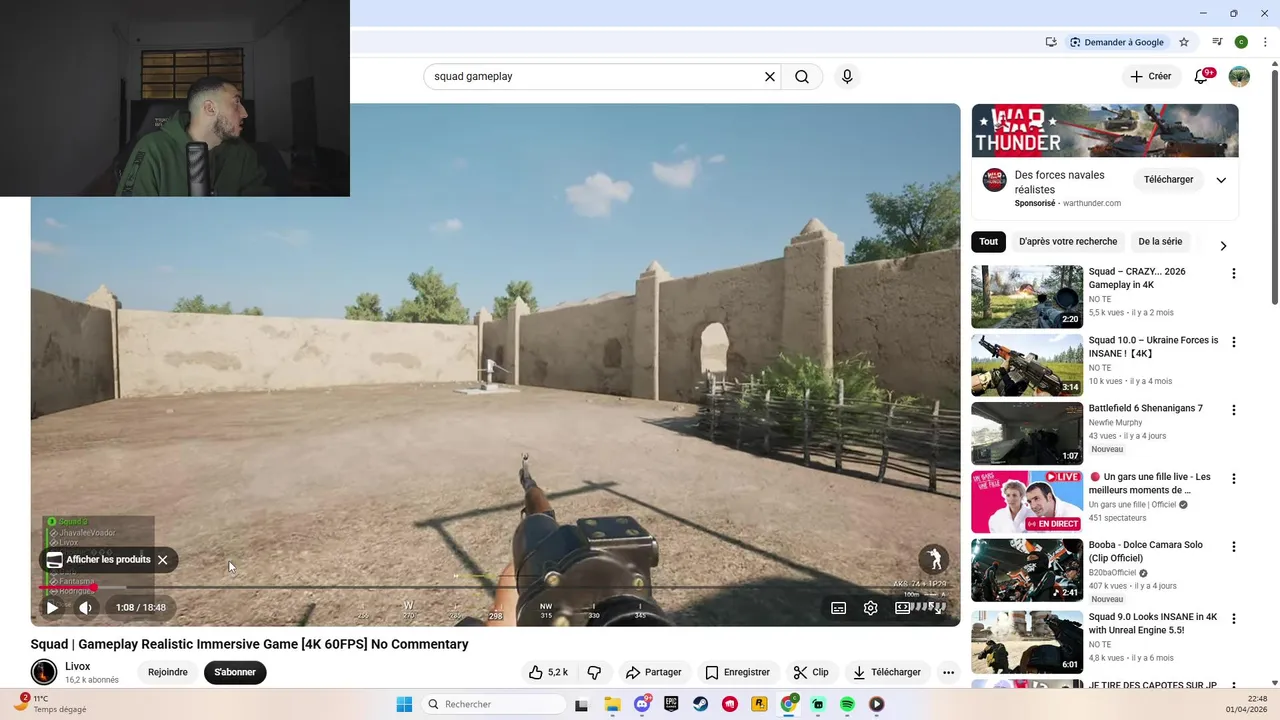Open the Créer menu
The image size is (1280, 720).
[1150, 77]
